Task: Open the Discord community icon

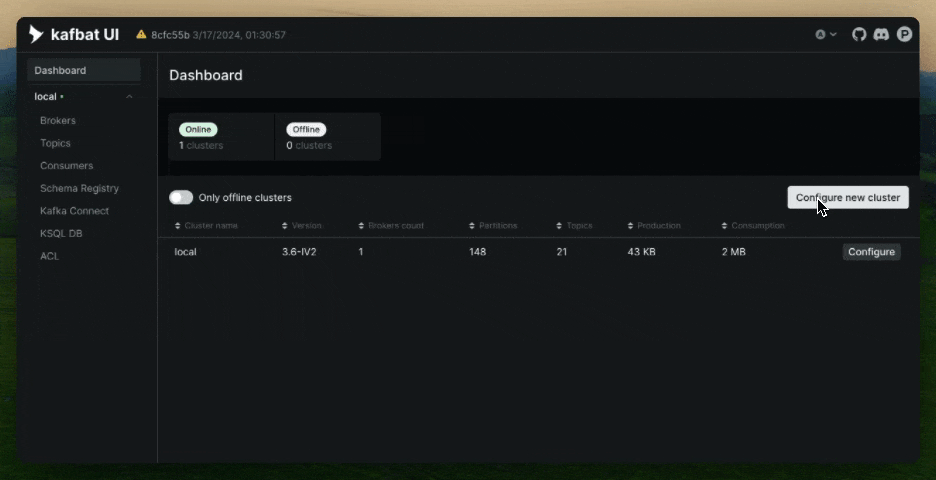Action: coord(881,35)
